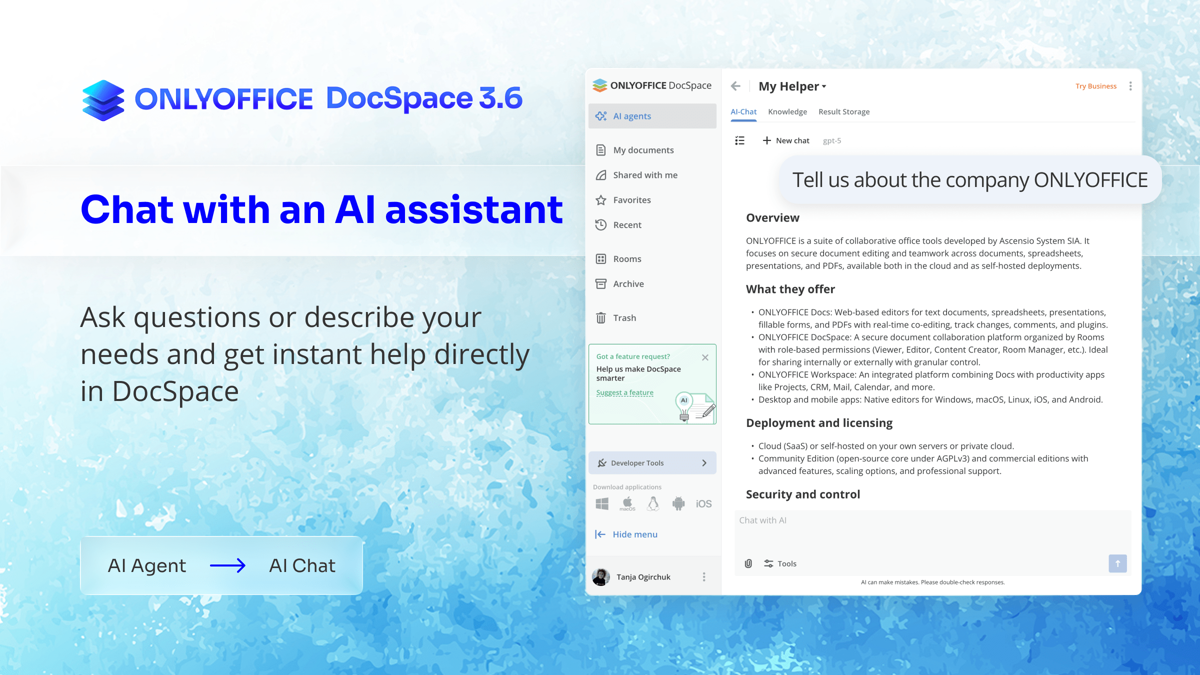Image resolution: width=1200 pixels, height=675 pixels.
Task: Close the feature request banner
Action: pyautogui.click(x=705, y=357)
